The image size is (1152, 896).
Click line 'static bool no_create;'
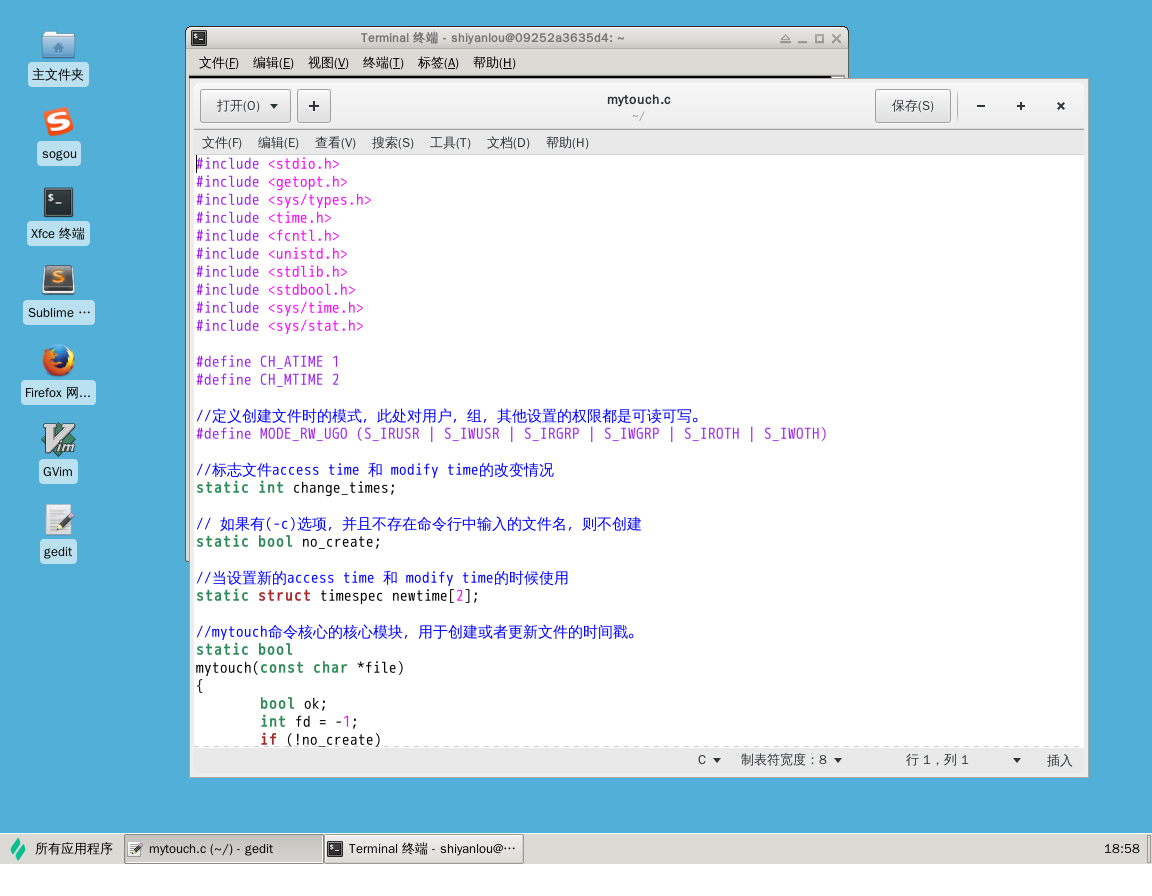tap(288, 542)
